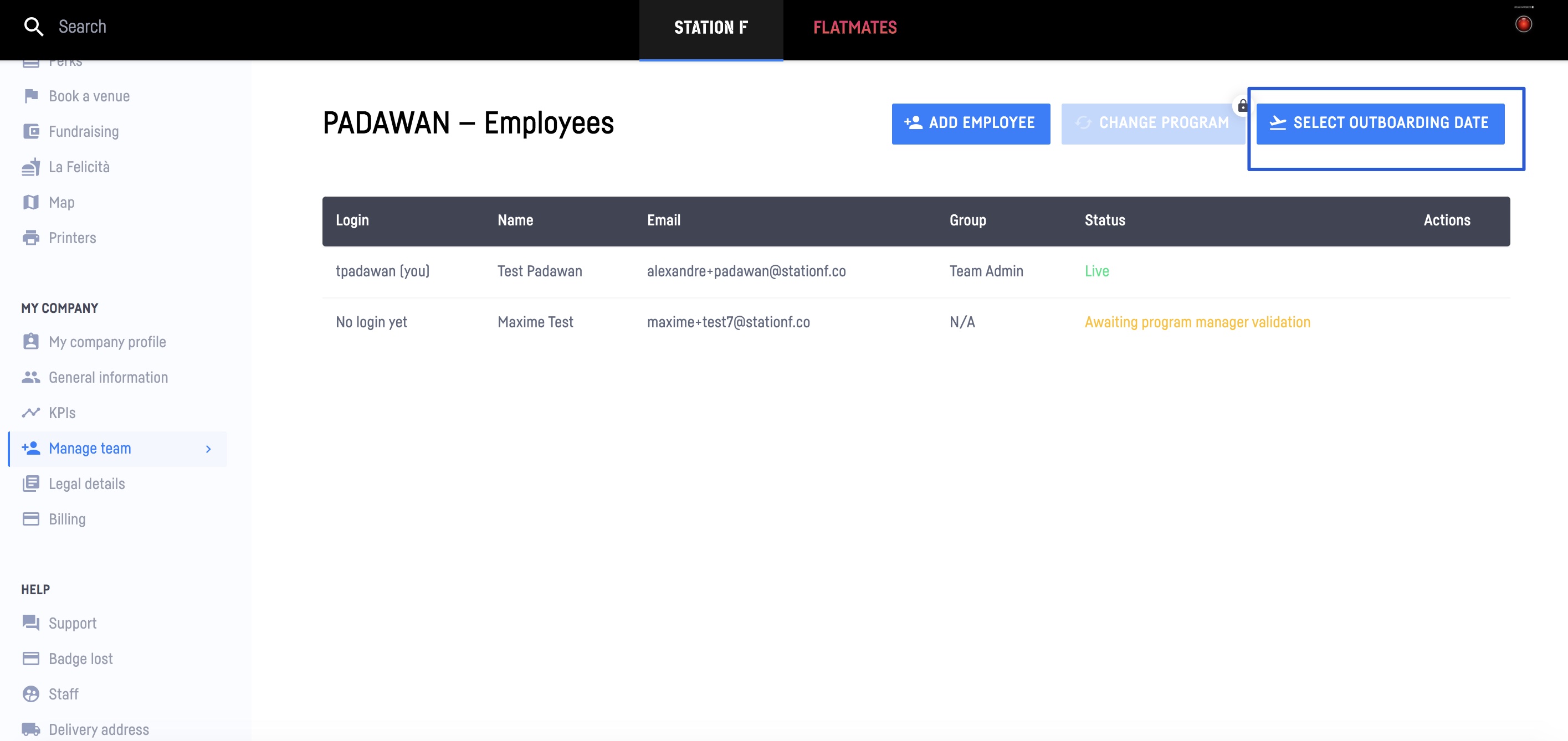Click the Staff icon in Help
Image resolution: width=1568 pixels, height=741 pixels.
tap(30, 693)
